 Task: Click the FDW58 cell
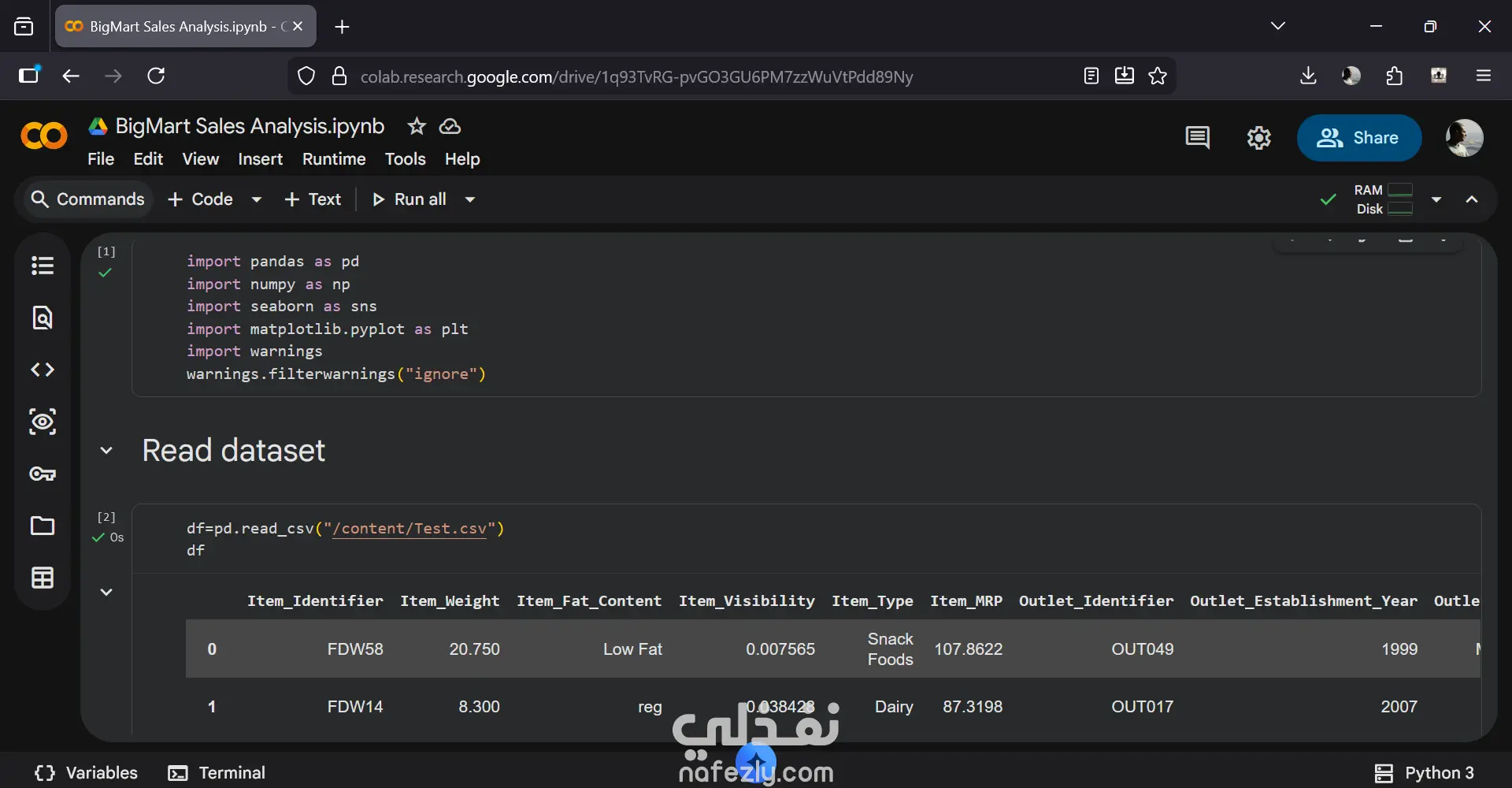[355, 649]
